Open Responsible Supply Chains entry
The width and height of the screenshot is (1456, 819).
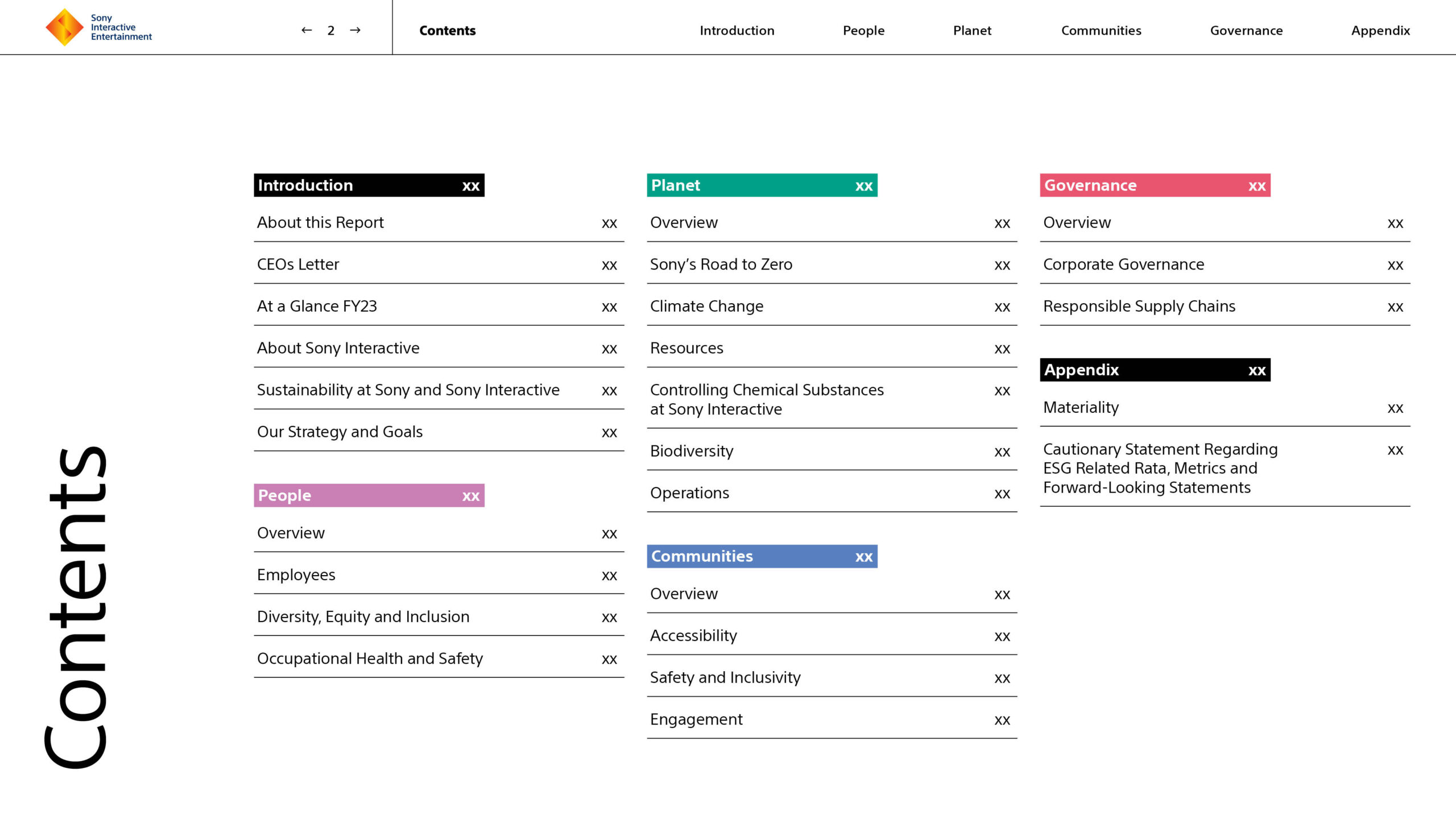point(1225,306)
